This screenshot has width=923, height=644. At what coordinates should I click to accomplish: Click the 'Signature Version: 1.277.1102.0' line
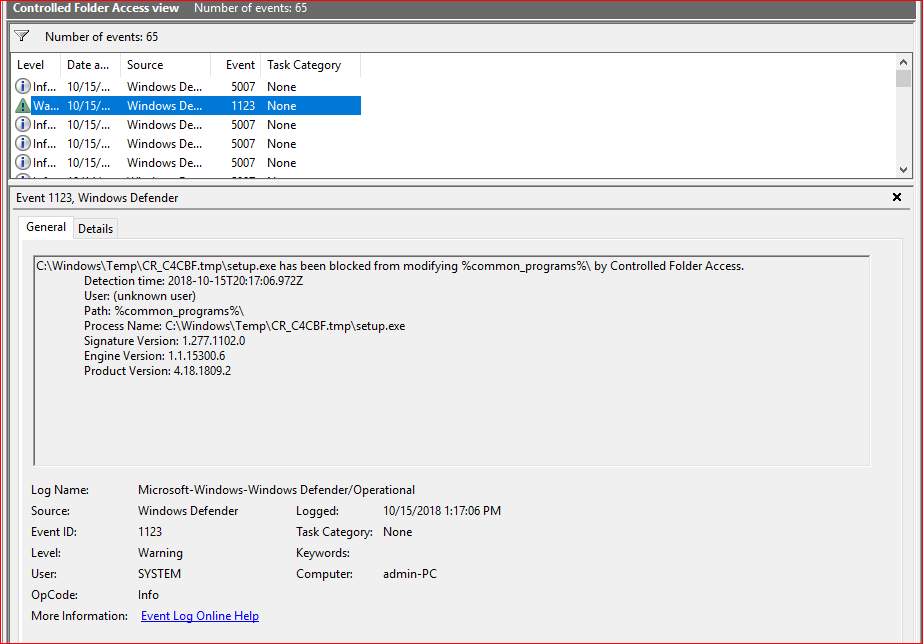165,341
